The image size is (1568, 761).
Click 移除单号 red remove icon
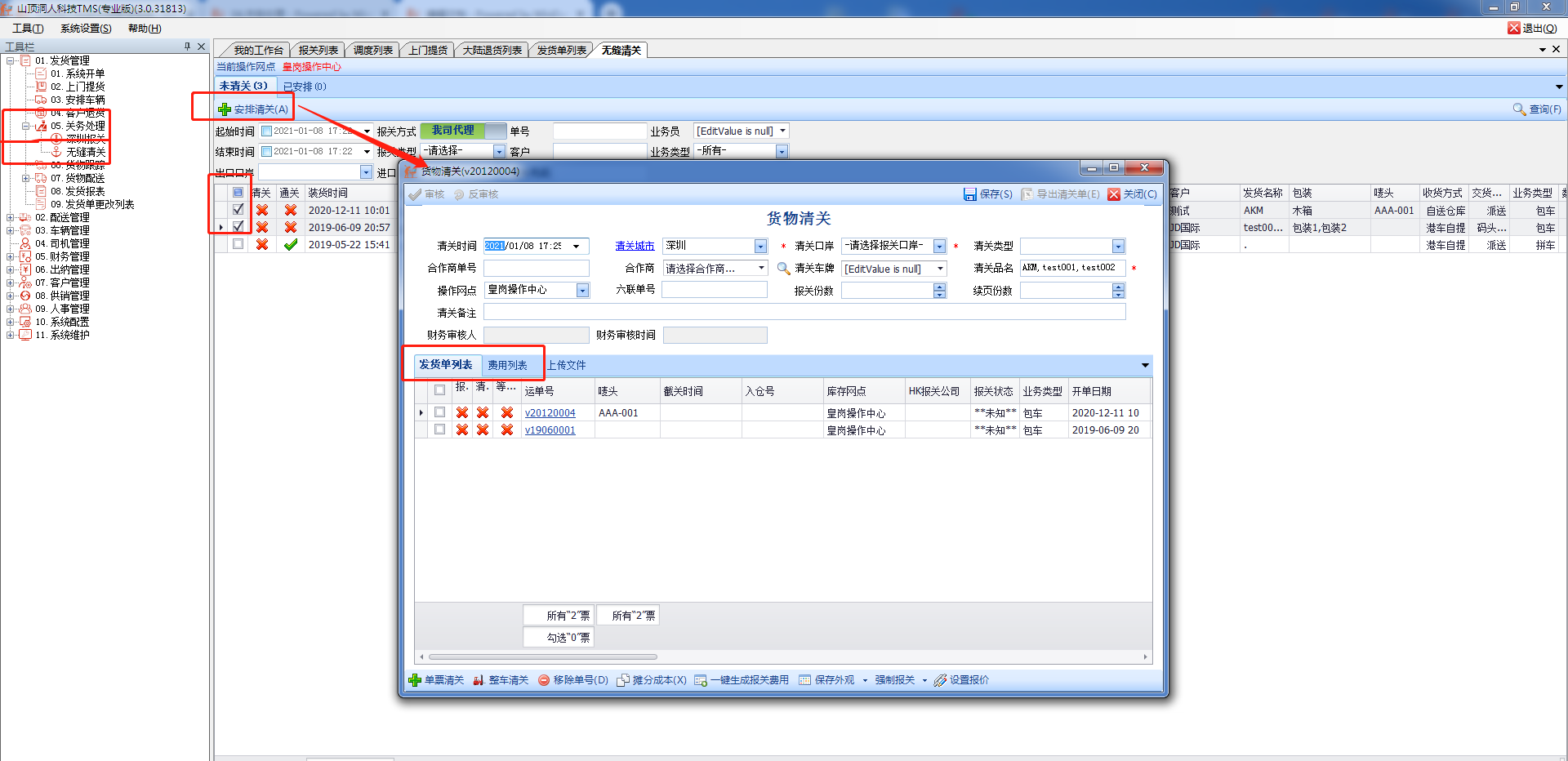tap(544, 680)
